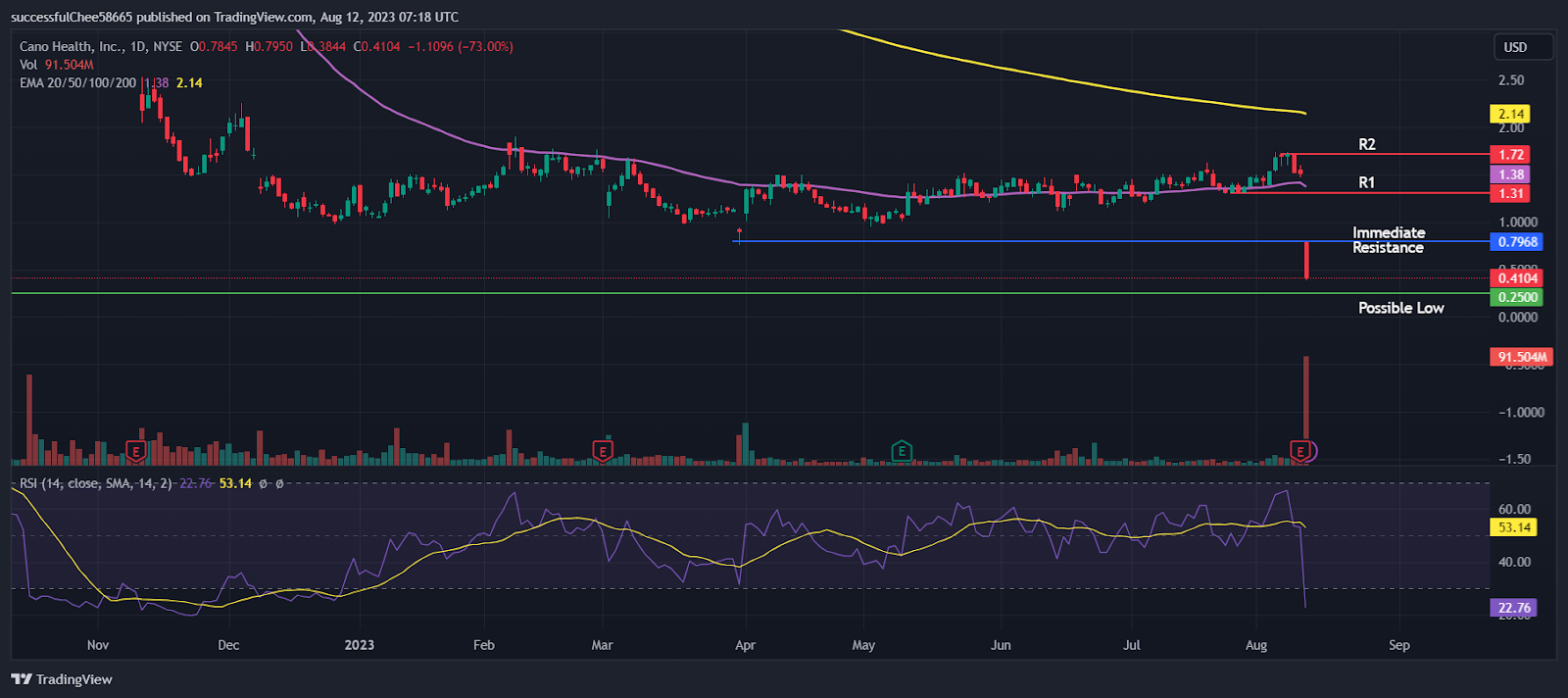Screen dimensions: 1568x698
Task: Click the Dec label on time axis
Action: [228, 645]
